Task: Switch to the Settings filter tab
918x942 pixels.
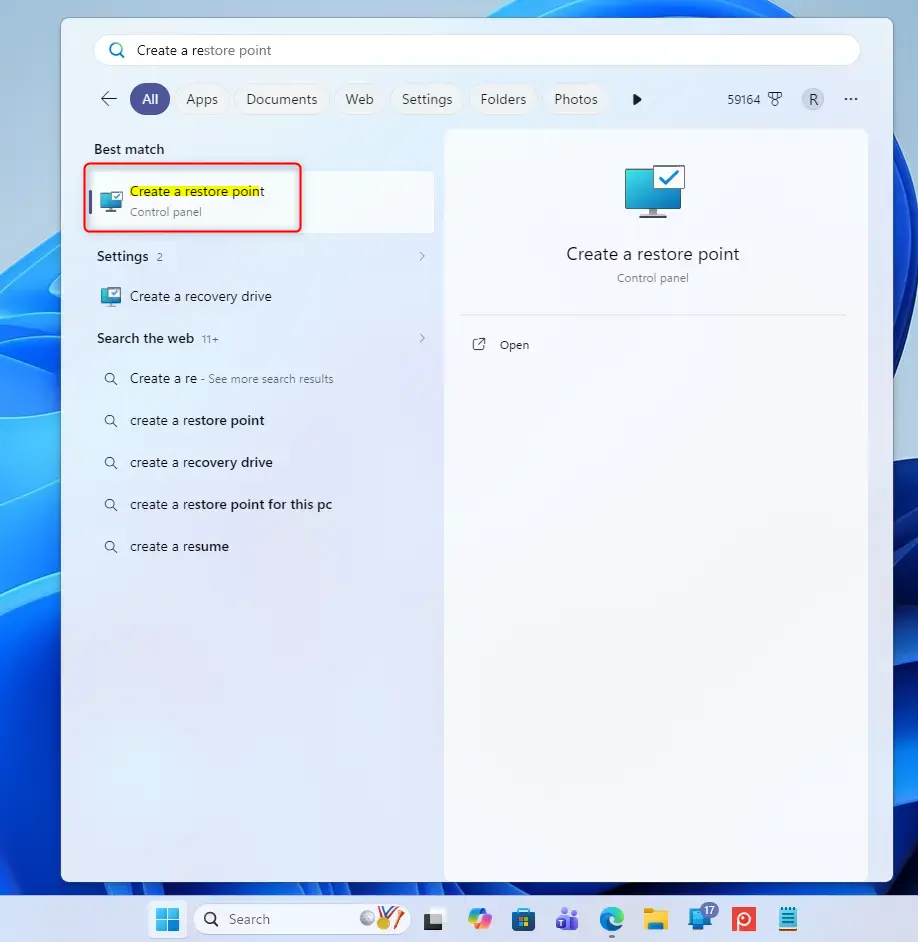Action: [427, 99]
